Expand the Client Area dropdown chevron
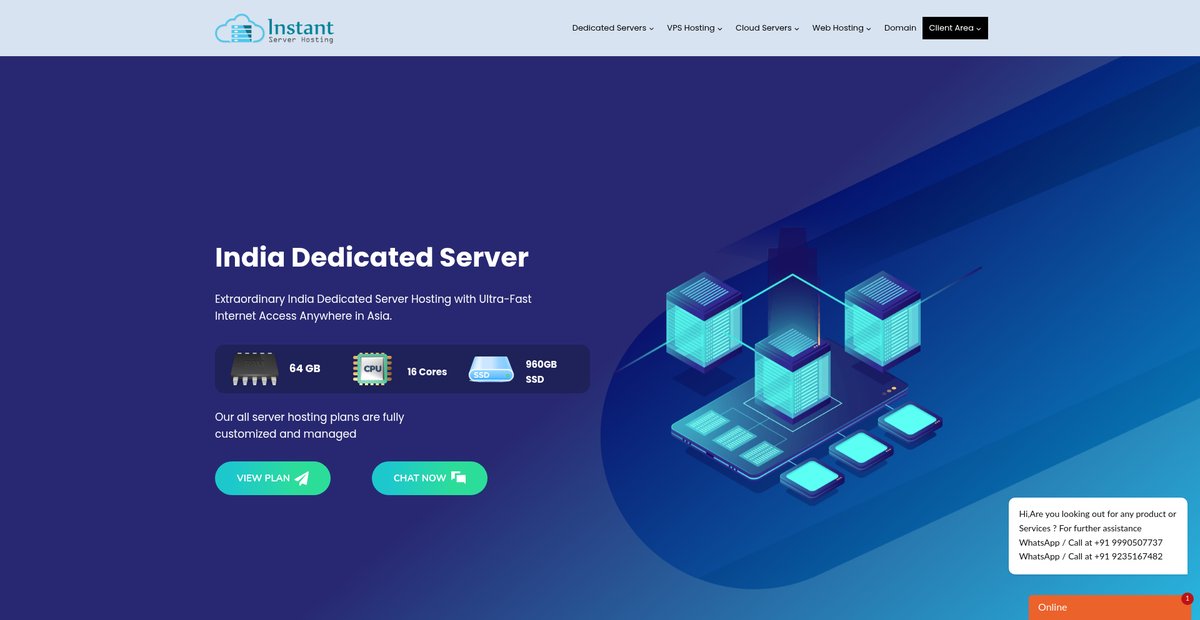The width and height of the screenshot is (1200, 620). coord(979,29)
